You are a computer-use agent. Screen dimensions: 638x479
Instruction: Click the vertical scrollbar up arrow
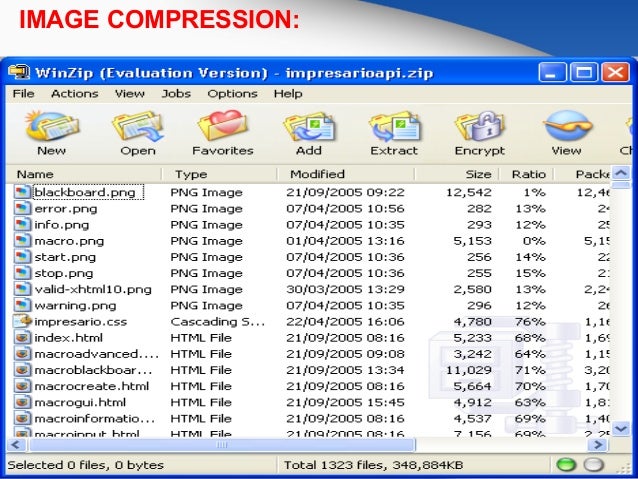pyautogui.click(x=621, y=173)
